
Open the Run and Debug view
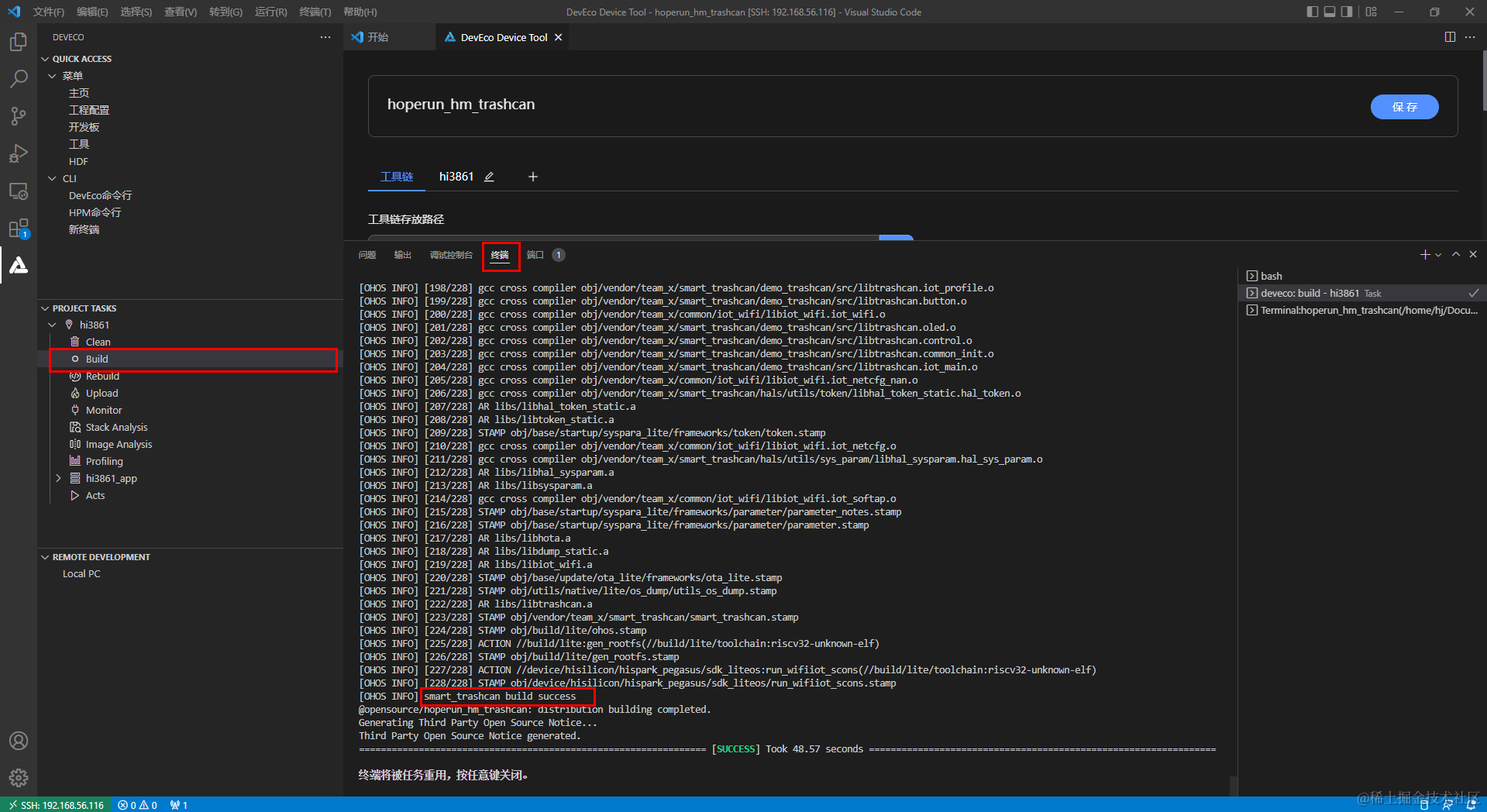pos(19,153)
